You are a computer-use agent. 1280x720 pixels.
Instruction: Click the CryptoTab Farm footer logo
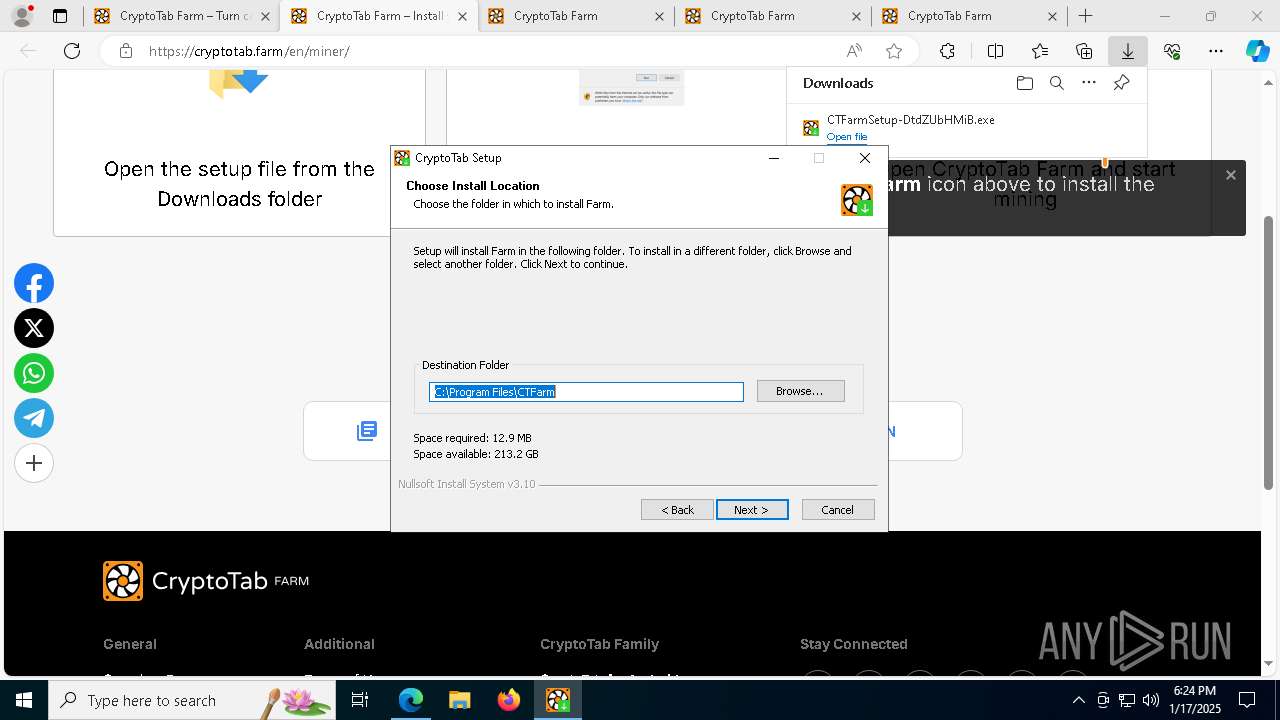click(x=206, y=581)
